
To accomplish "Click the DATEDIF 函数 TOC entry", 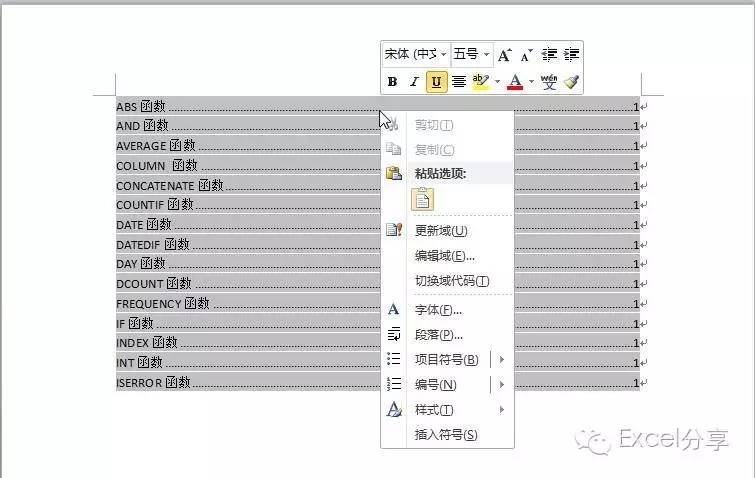I will coord(153,245).
